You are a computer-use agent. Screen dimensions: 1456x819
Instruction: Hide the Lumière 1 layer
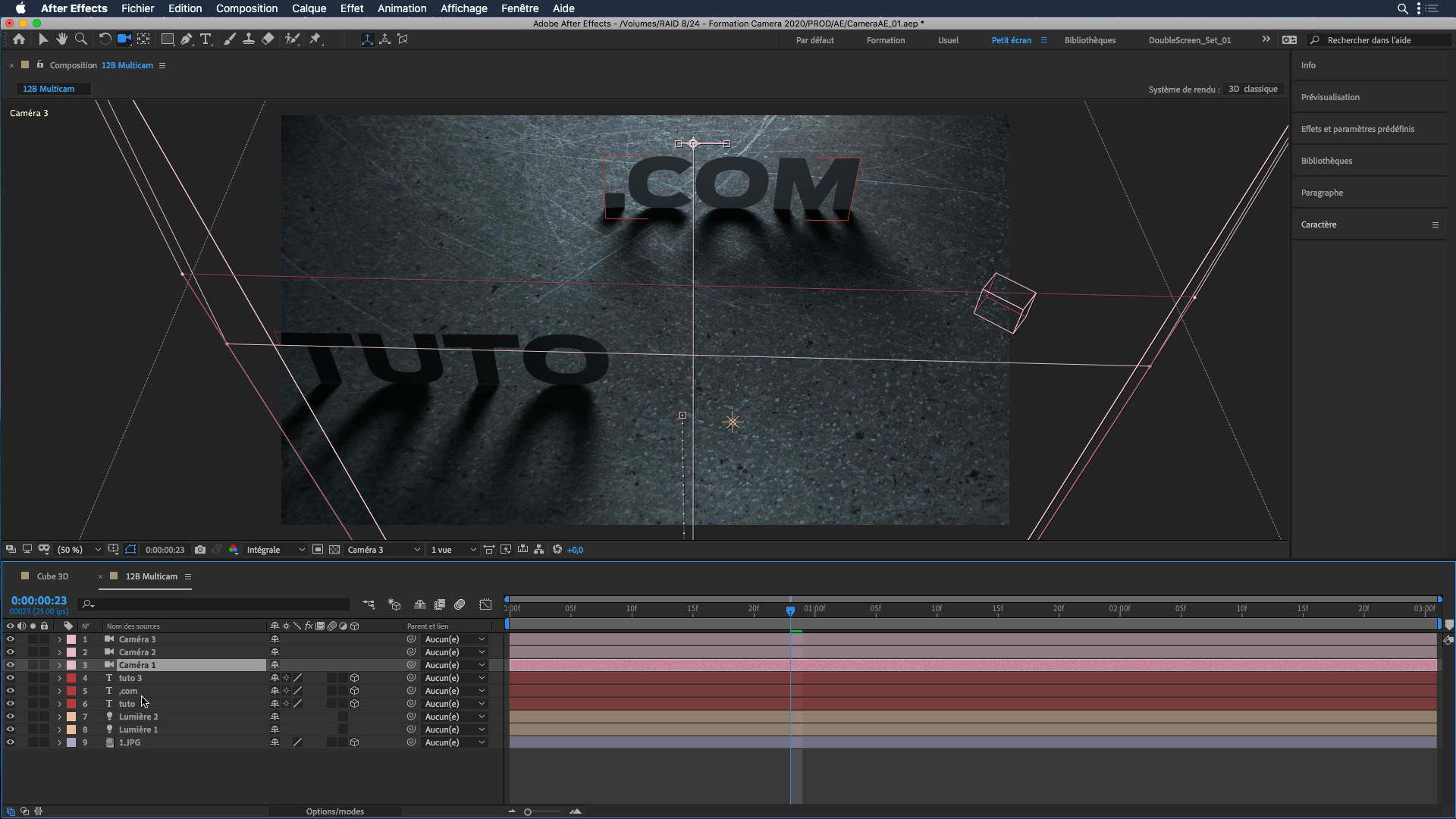click(10, 730)
